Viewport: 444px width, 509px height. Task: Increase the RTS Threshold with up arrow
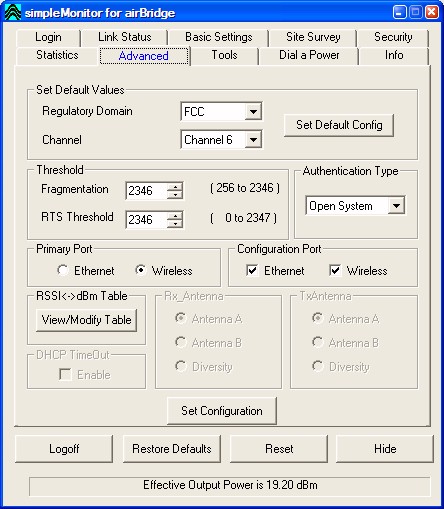pos(175,216)
